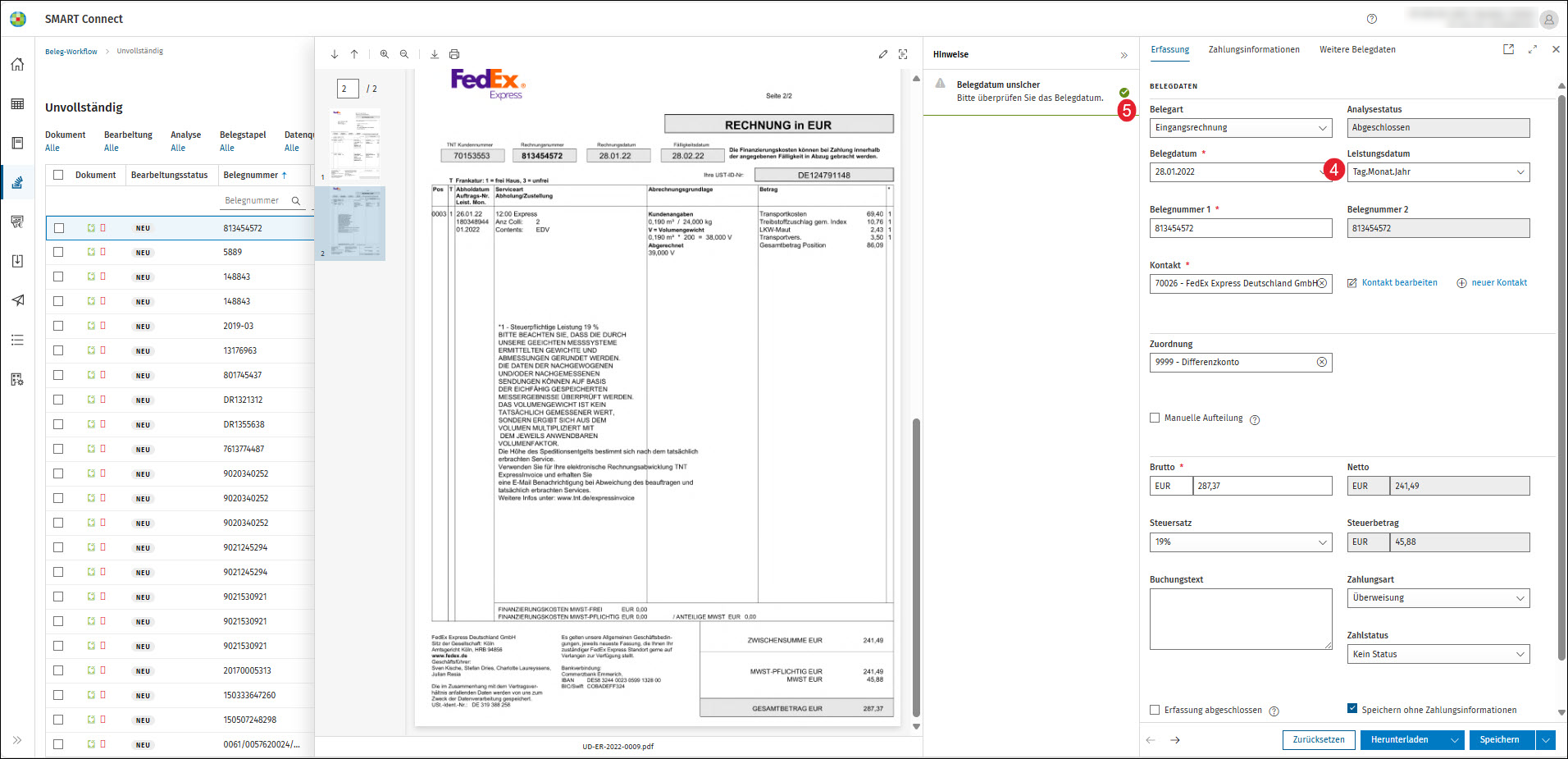The image size is (1568, 759).
Task: Zoom in on the document
Action: 385,54
